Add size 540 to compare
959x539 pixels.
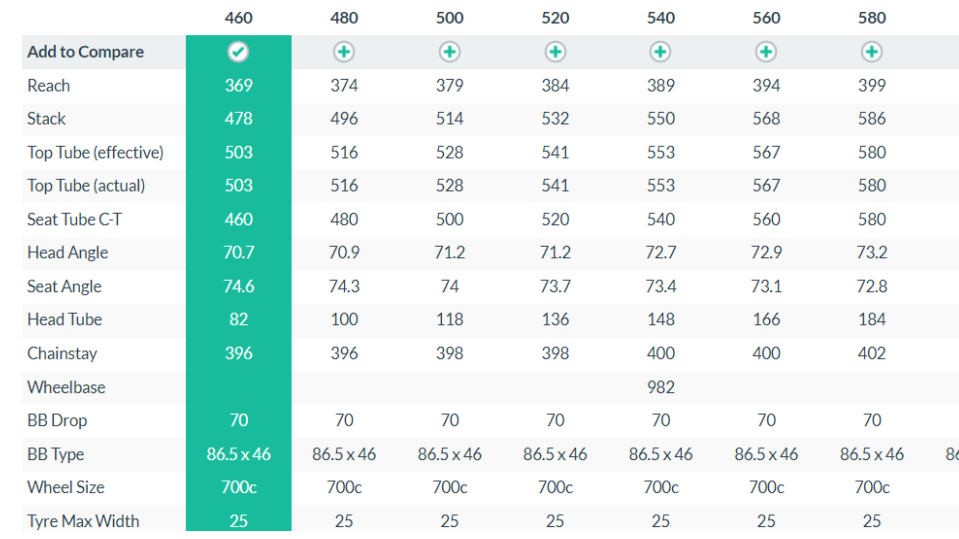[x=661, y=52]
